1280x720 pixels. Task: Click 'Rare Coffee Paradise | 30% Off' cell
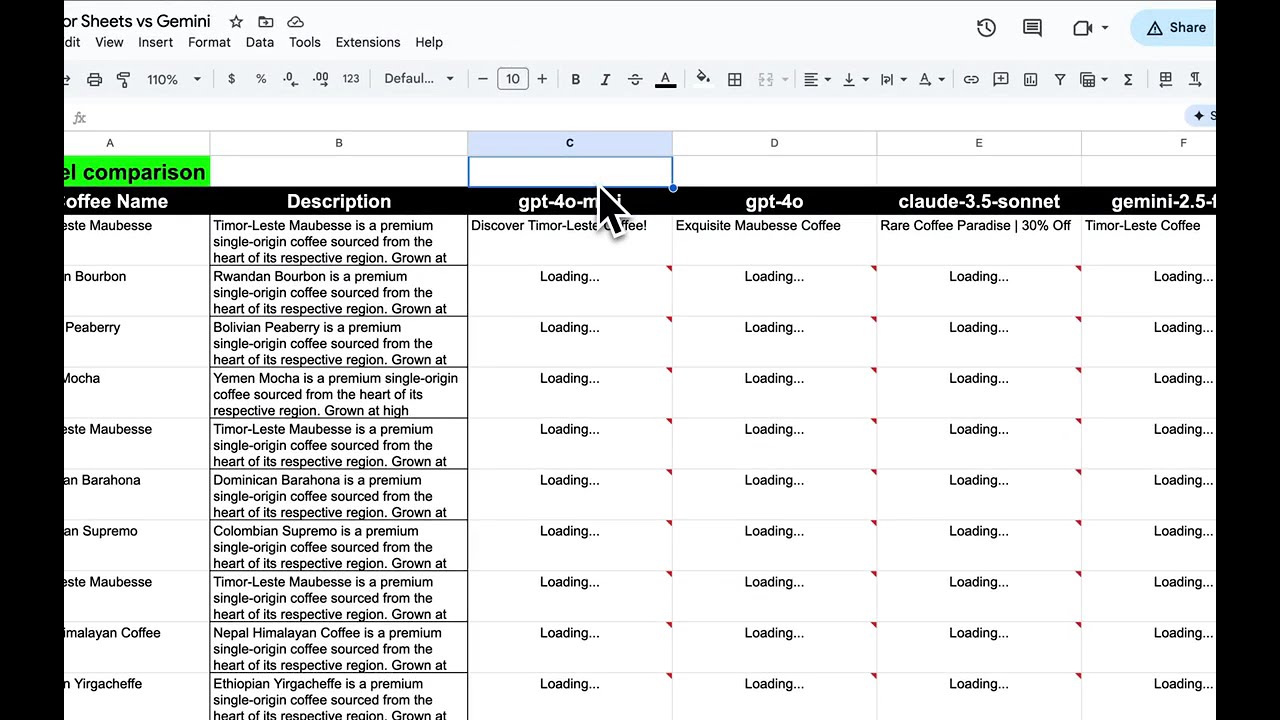[x=978, y=240]
